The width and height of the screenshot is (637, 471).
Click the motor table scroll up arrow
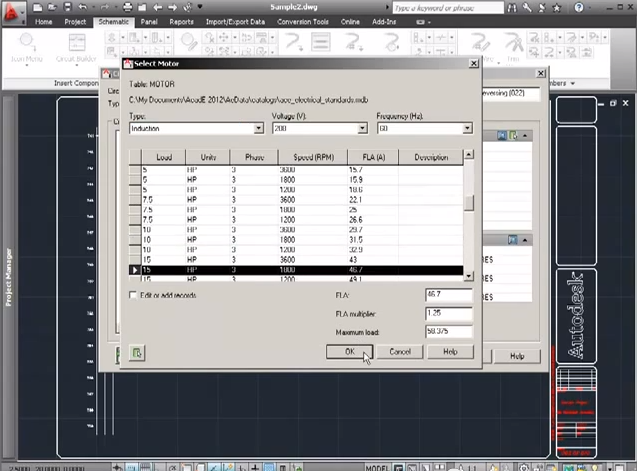pyautogui.click(x=468, y=154)
